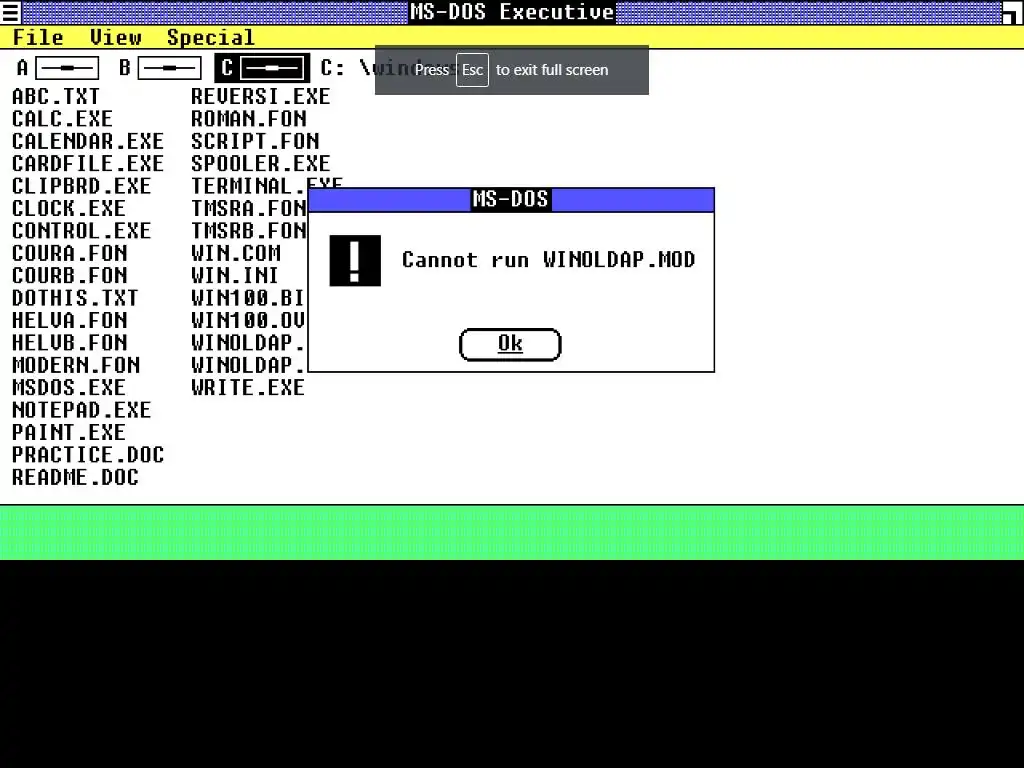
Task: Open the File menu
Action: 39,37
